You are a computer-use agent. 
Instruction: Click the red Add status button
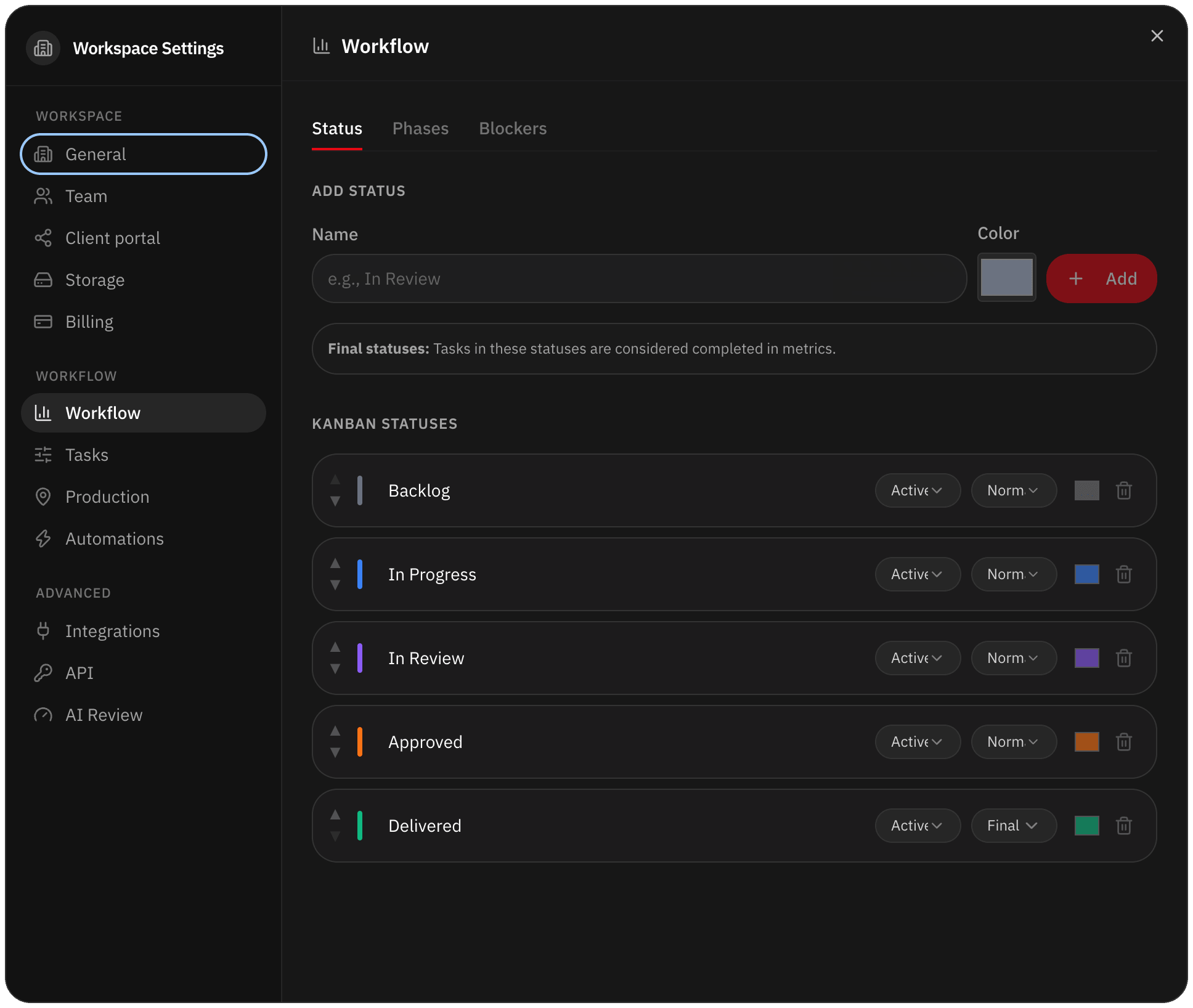1101,278
